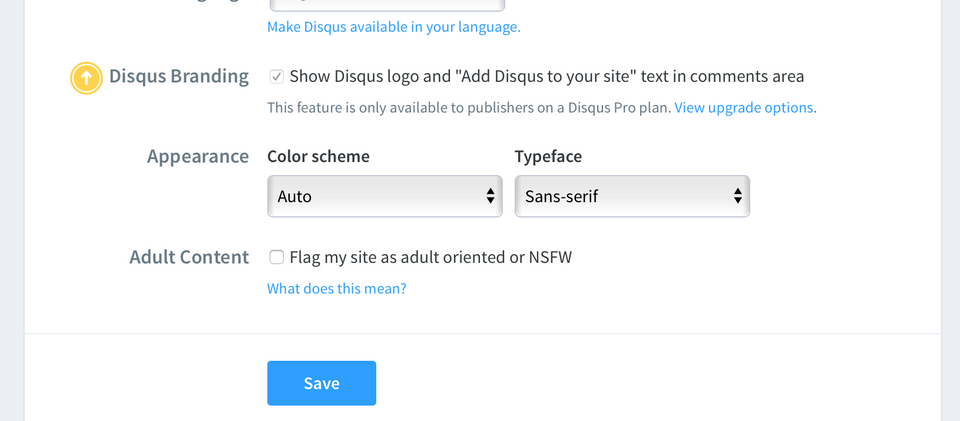
Task: Click the Typeface heading text
Action: (x=548, y=156)
